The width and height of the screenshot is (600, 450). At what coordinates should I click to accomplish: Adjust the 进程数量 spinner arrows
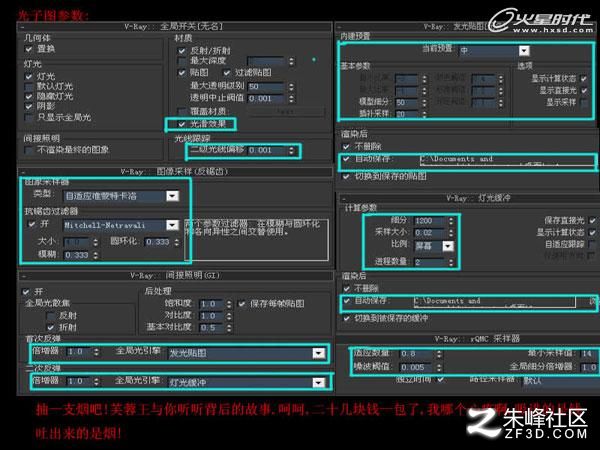coord(451,262)
